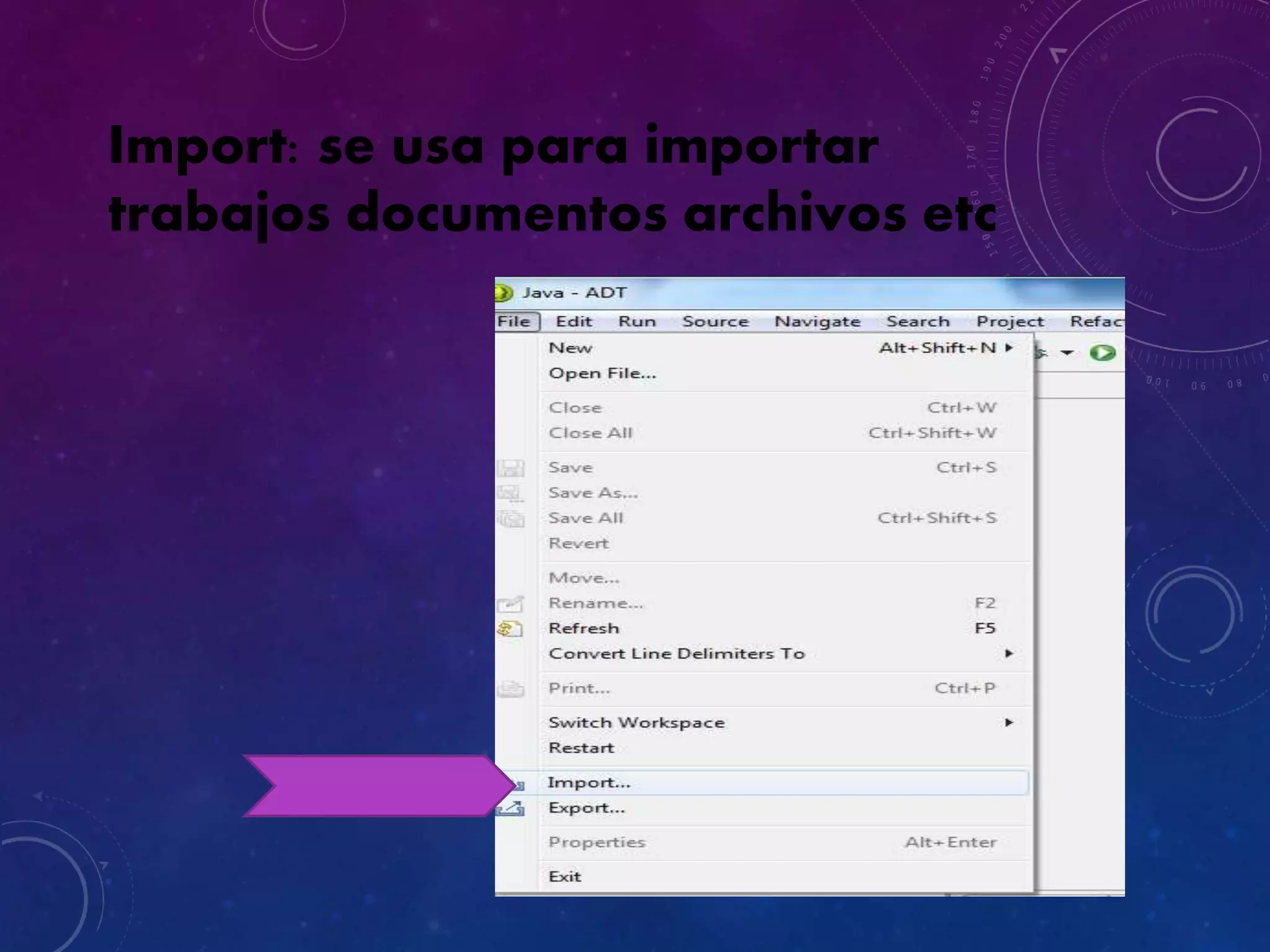
Task: Click the Save All entry
Action: coord(784,518)
